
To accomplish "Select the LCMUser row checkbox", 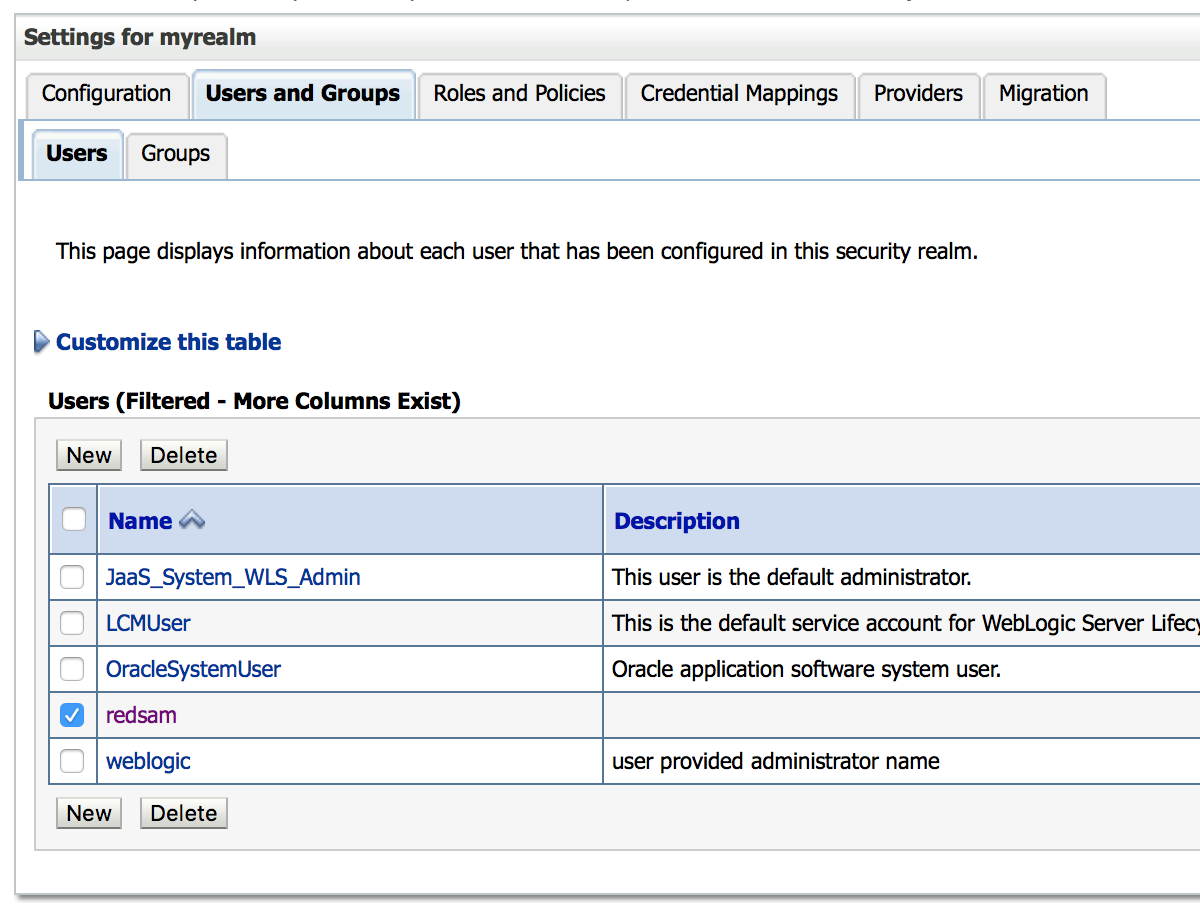I will point(72,623).
